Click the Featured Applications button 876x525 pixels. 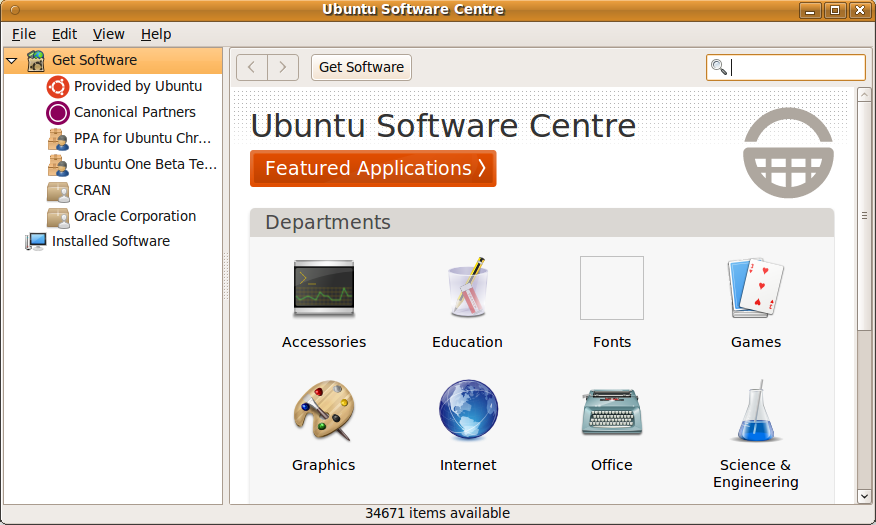(x=373, y=168)
